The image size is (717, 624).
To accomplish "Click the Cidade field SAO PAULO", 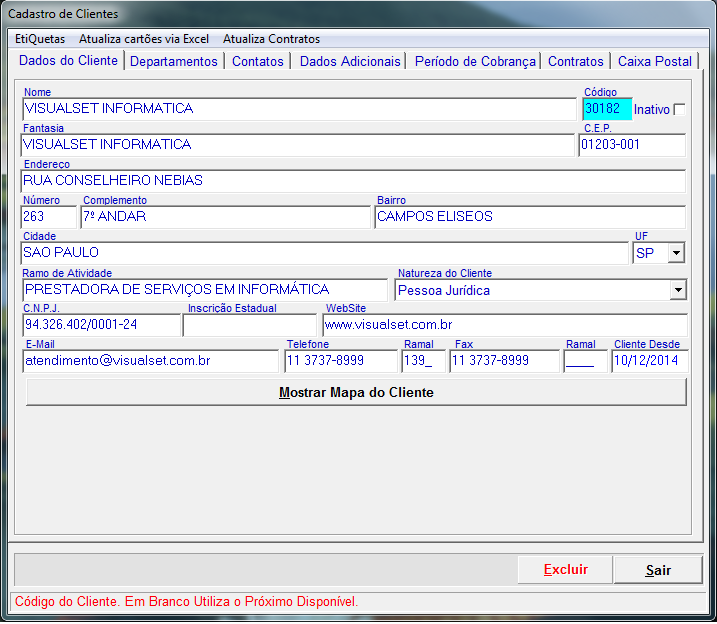I will coord(325,253).
